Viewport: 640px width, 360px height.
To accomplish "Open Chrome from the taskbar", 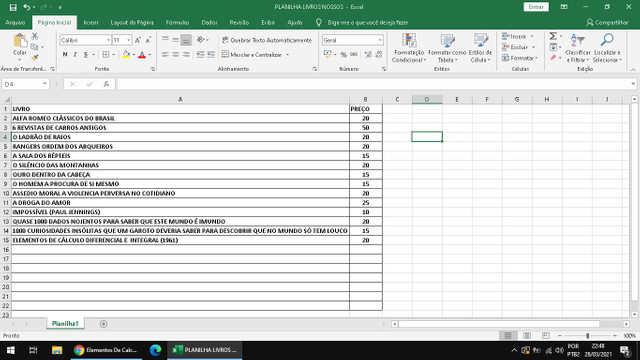I will 106,350.
